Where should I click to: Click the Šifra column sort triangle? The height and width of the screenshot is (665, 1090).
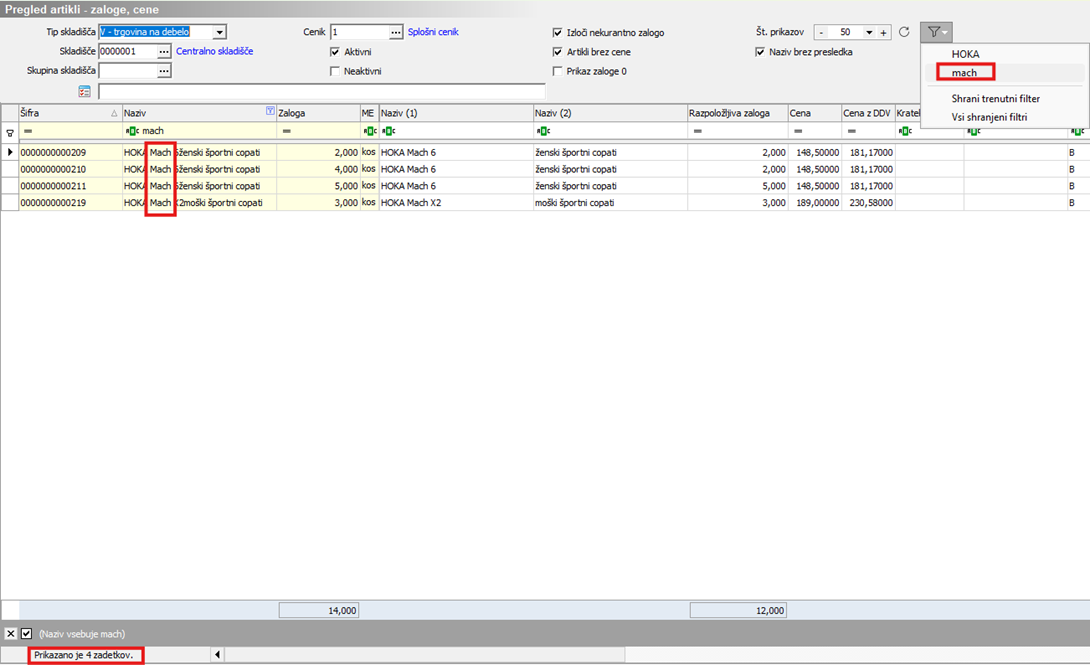[114, 113]
